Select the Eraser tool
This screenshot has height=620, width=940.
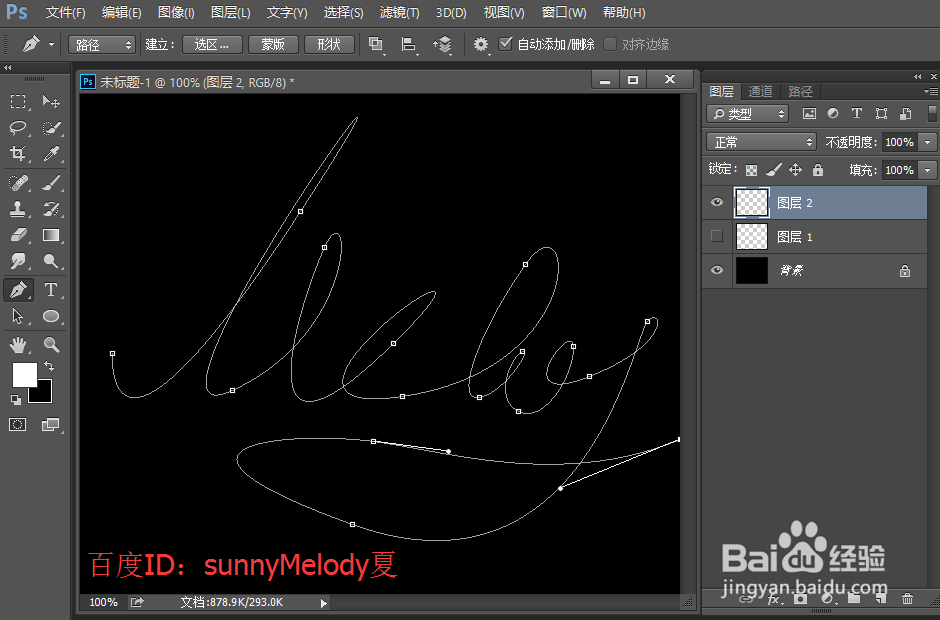[18, 235]
